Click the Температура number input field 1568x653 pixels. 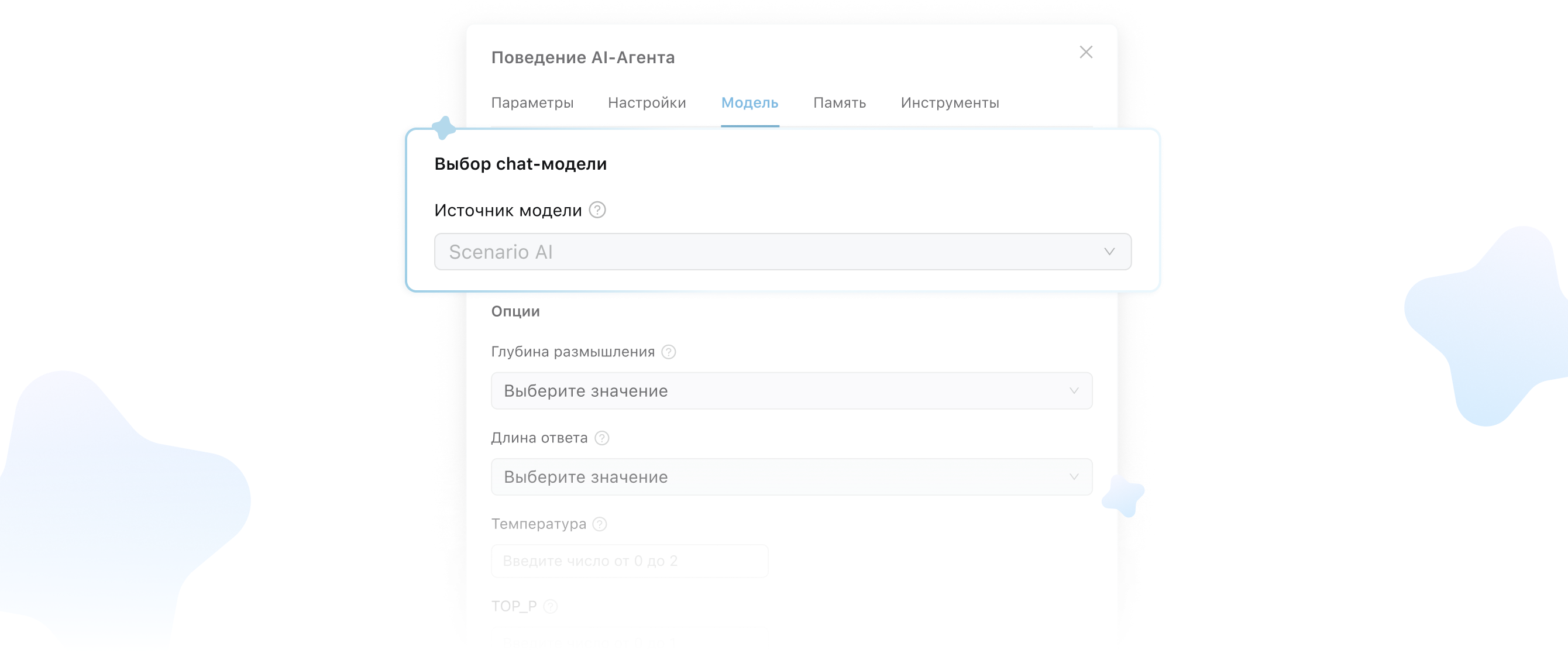629,561
